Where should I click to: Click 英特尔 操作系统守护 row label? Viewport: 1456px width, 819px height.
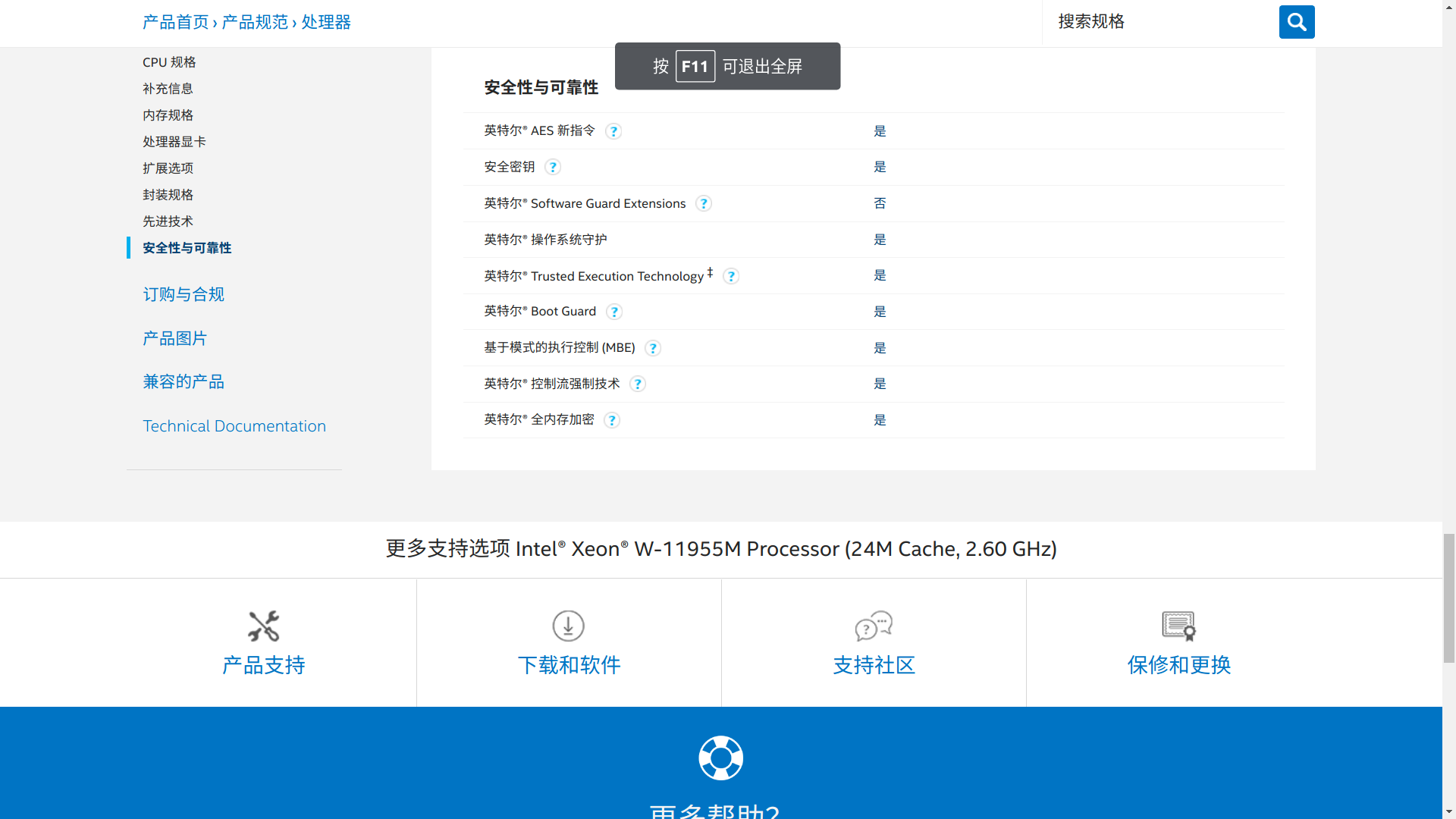pos(545,240)
